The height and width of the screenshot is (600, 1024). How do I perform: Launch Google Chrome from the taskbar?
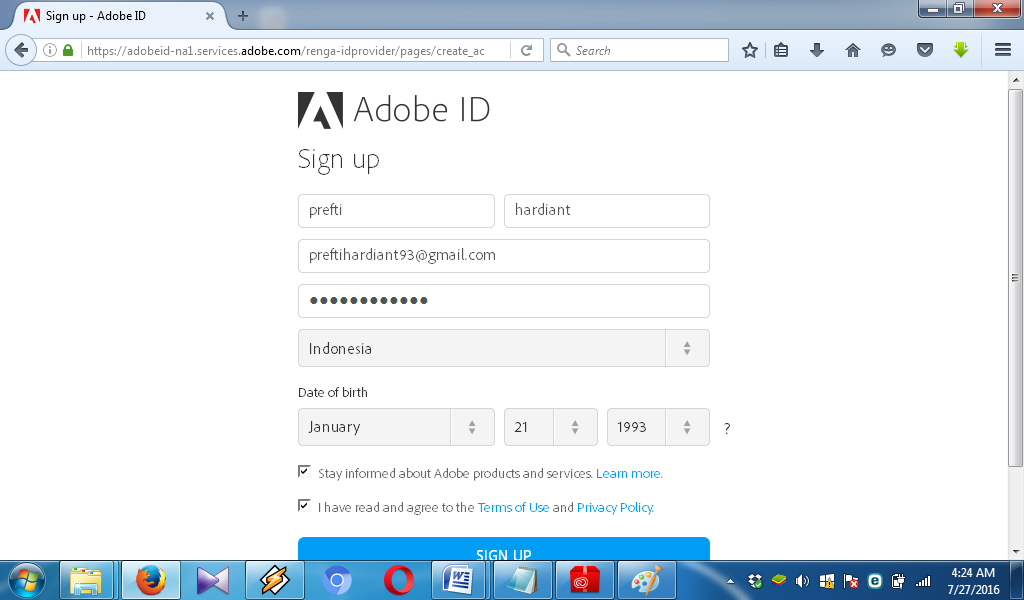click(337, 580)
